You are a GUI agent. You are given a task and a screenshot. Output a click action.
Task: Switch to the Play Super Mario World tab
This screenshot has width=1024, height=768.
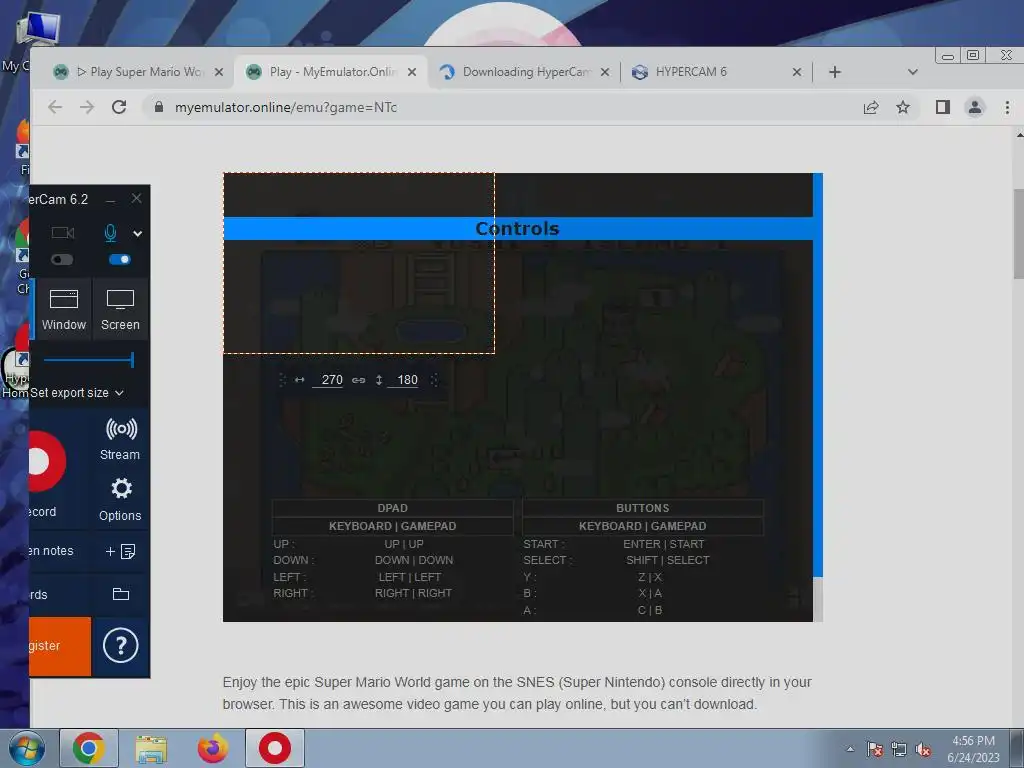point(138,72)
